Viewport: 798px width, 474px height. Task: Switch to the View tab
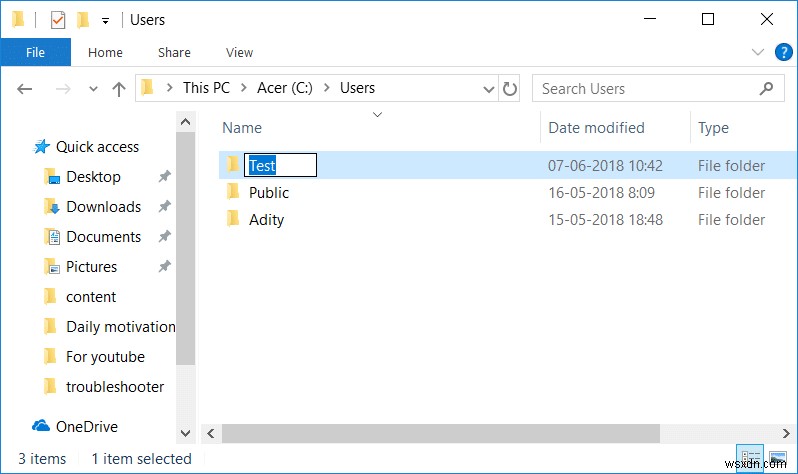(239, 53)
